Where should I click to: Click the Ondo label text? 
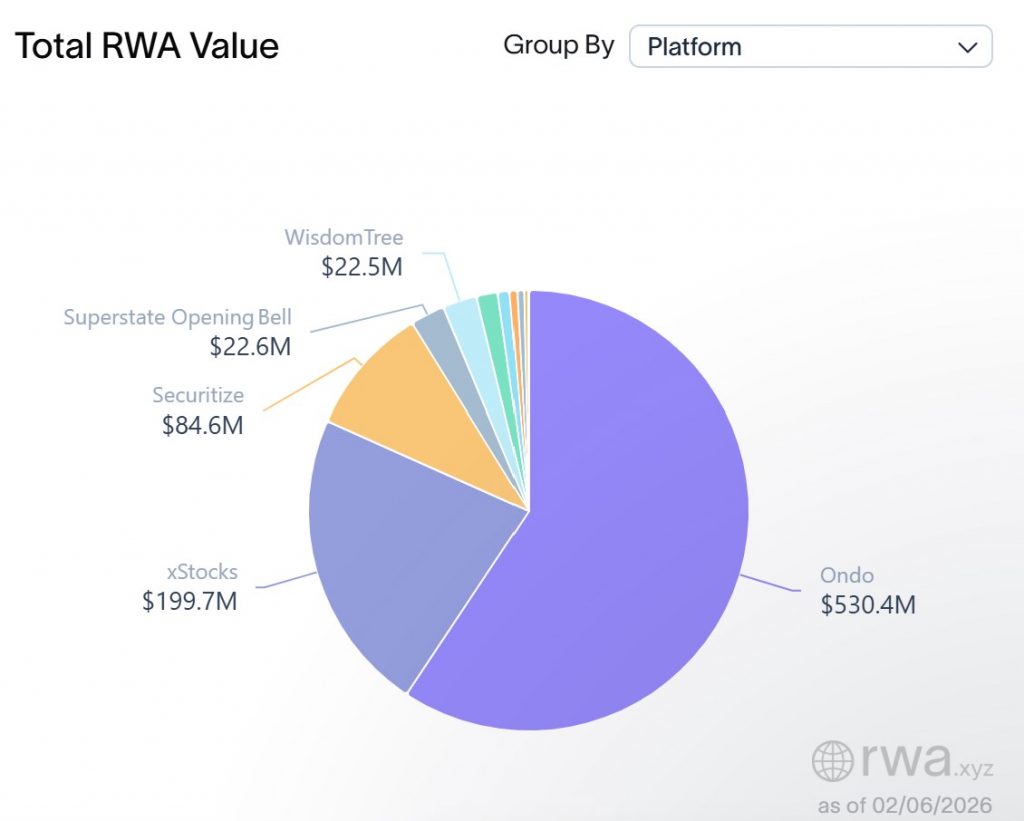point(846,576)
